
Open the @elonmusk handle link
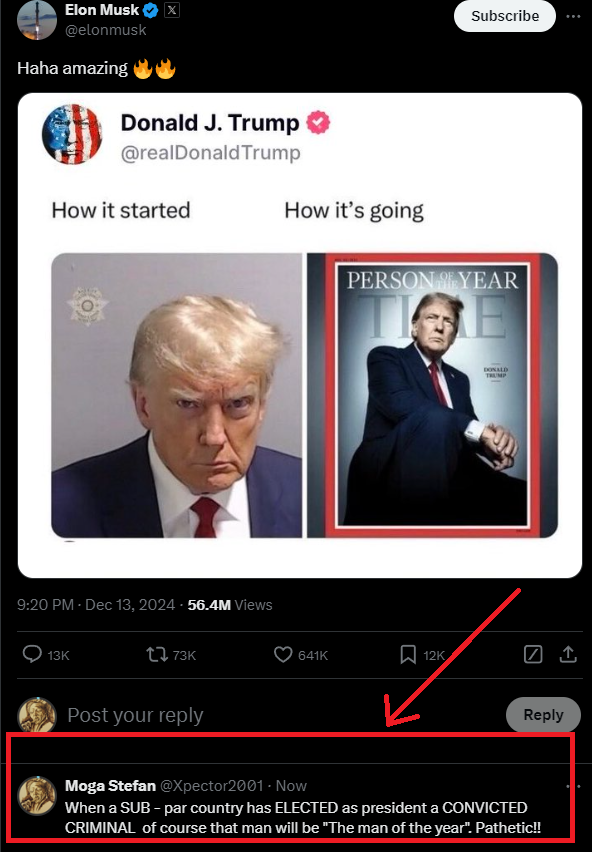click(105, 30)
